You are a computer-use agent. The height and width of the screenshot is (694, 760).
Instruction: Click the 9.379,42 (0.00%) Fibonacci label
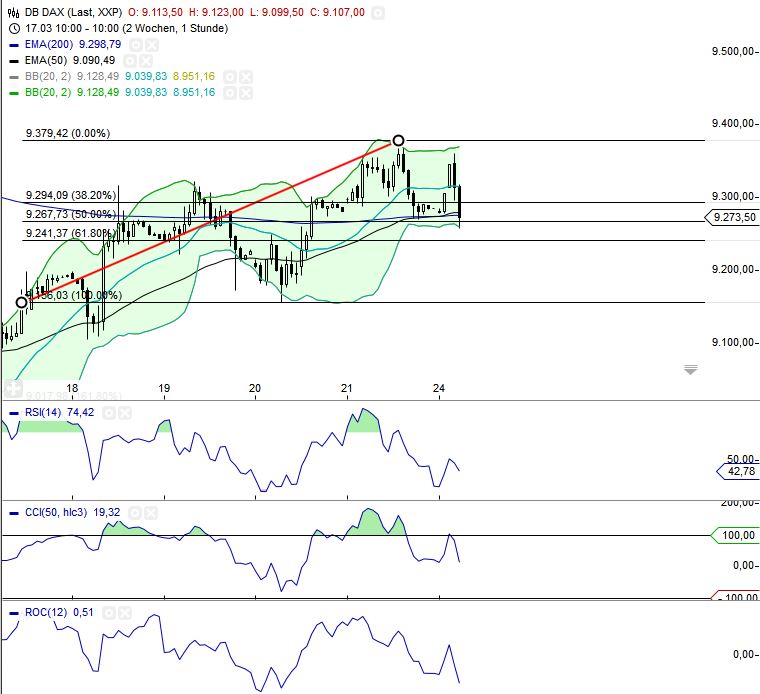(68, 133)
